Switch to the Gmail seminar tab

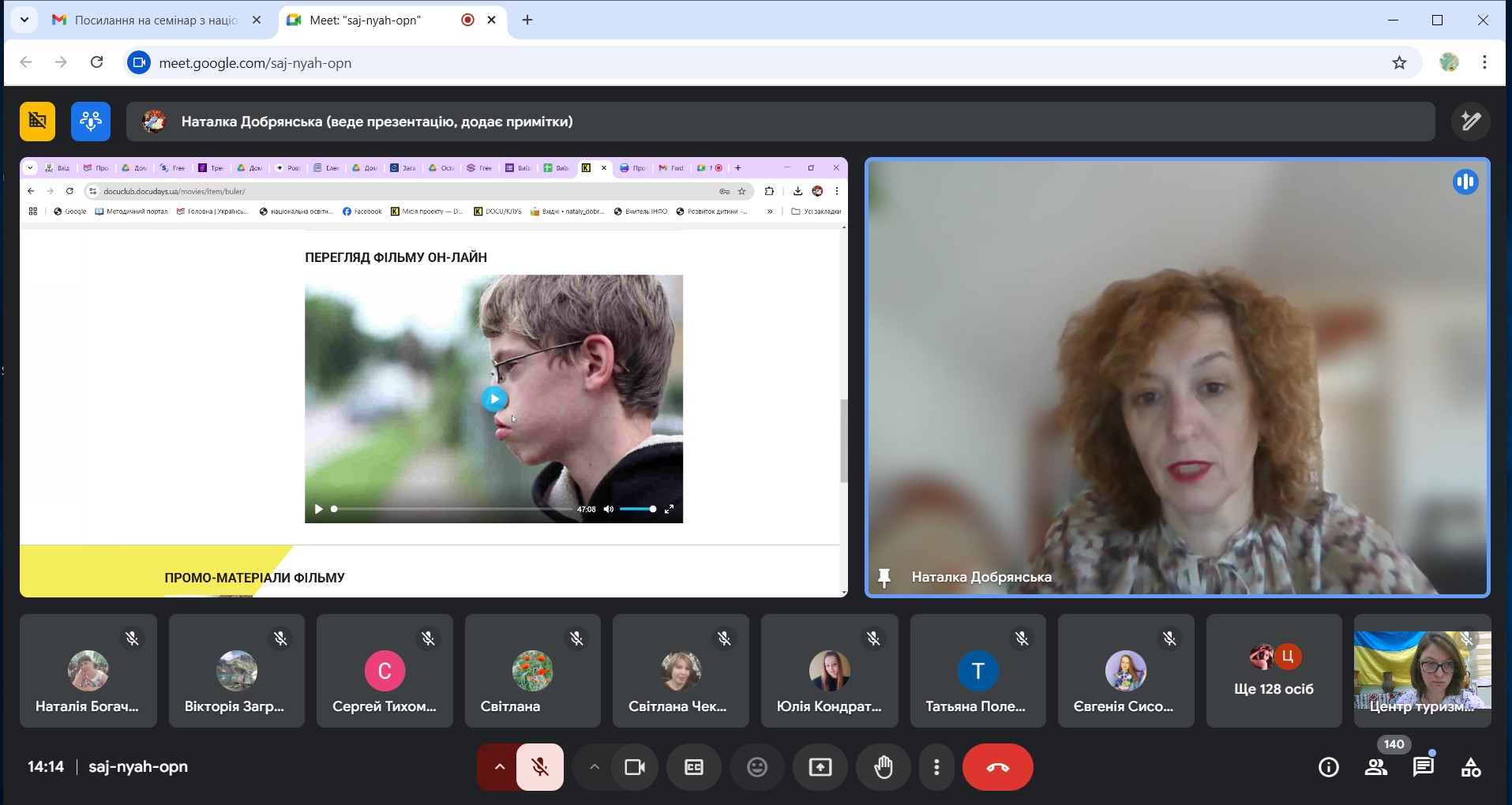156,21
